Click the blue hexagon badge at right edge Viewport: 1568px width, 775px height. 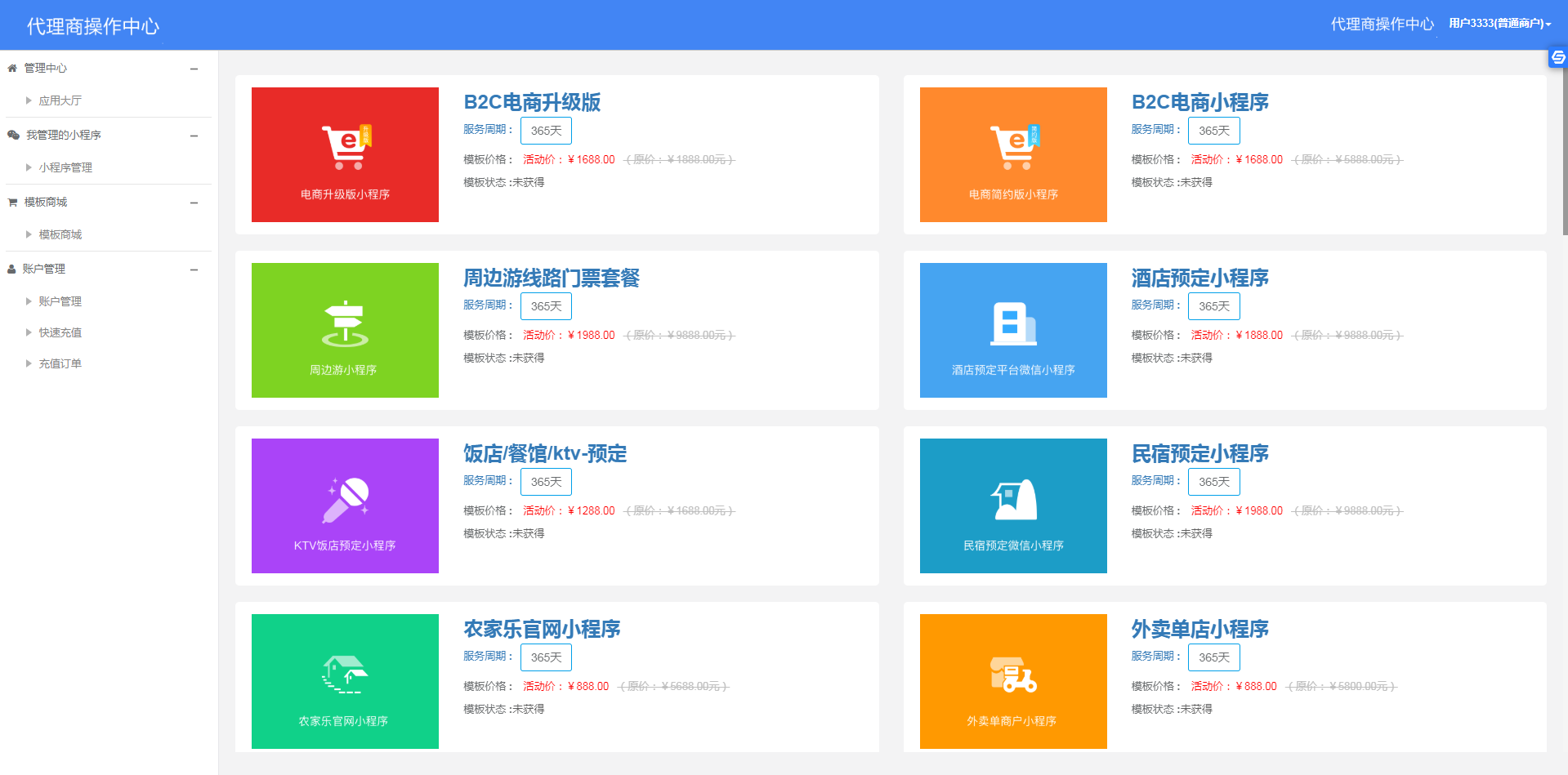(x=1557, y=58)
